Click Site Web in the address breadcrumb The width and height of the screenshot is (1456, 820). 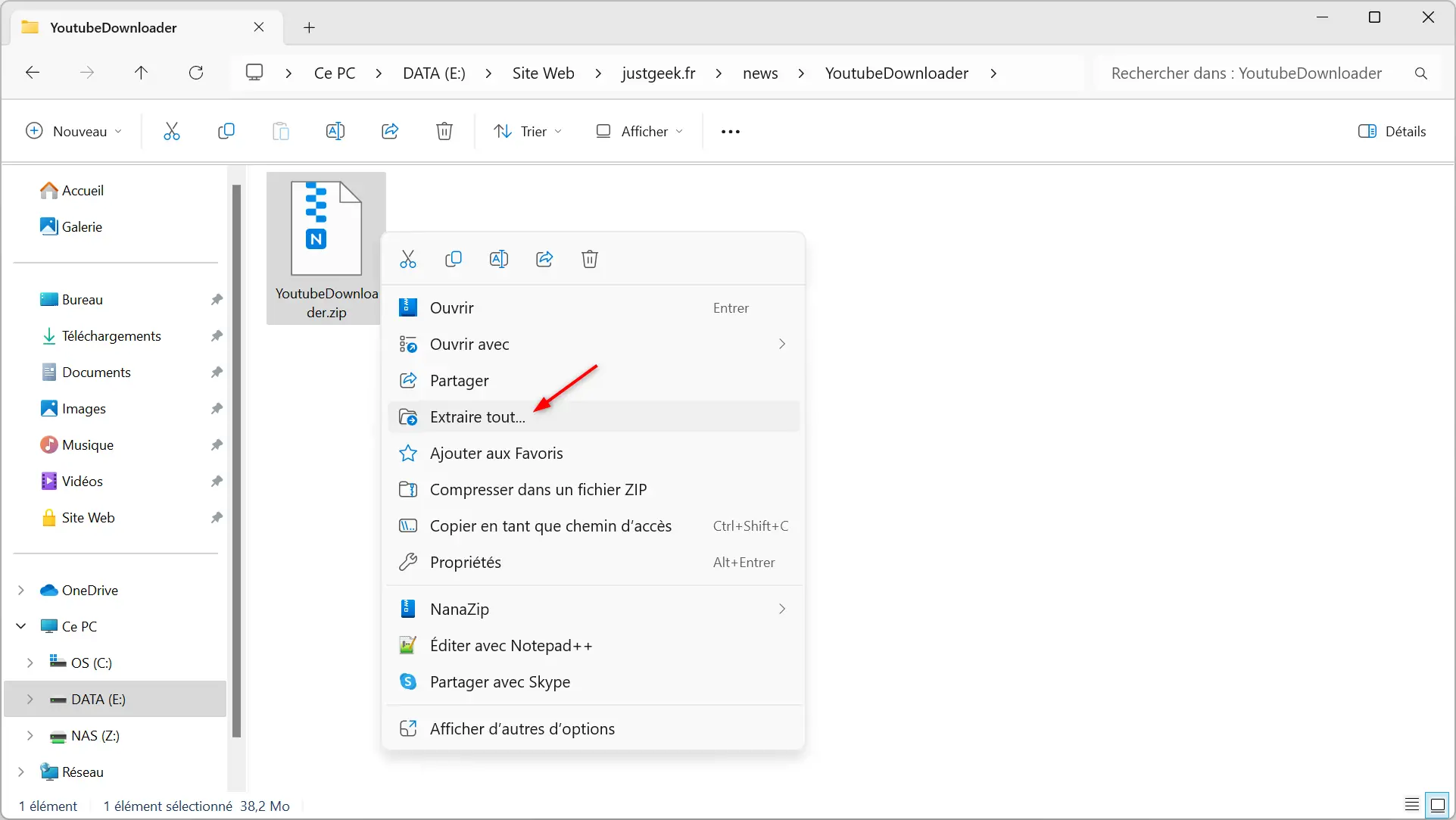(543, 73)
